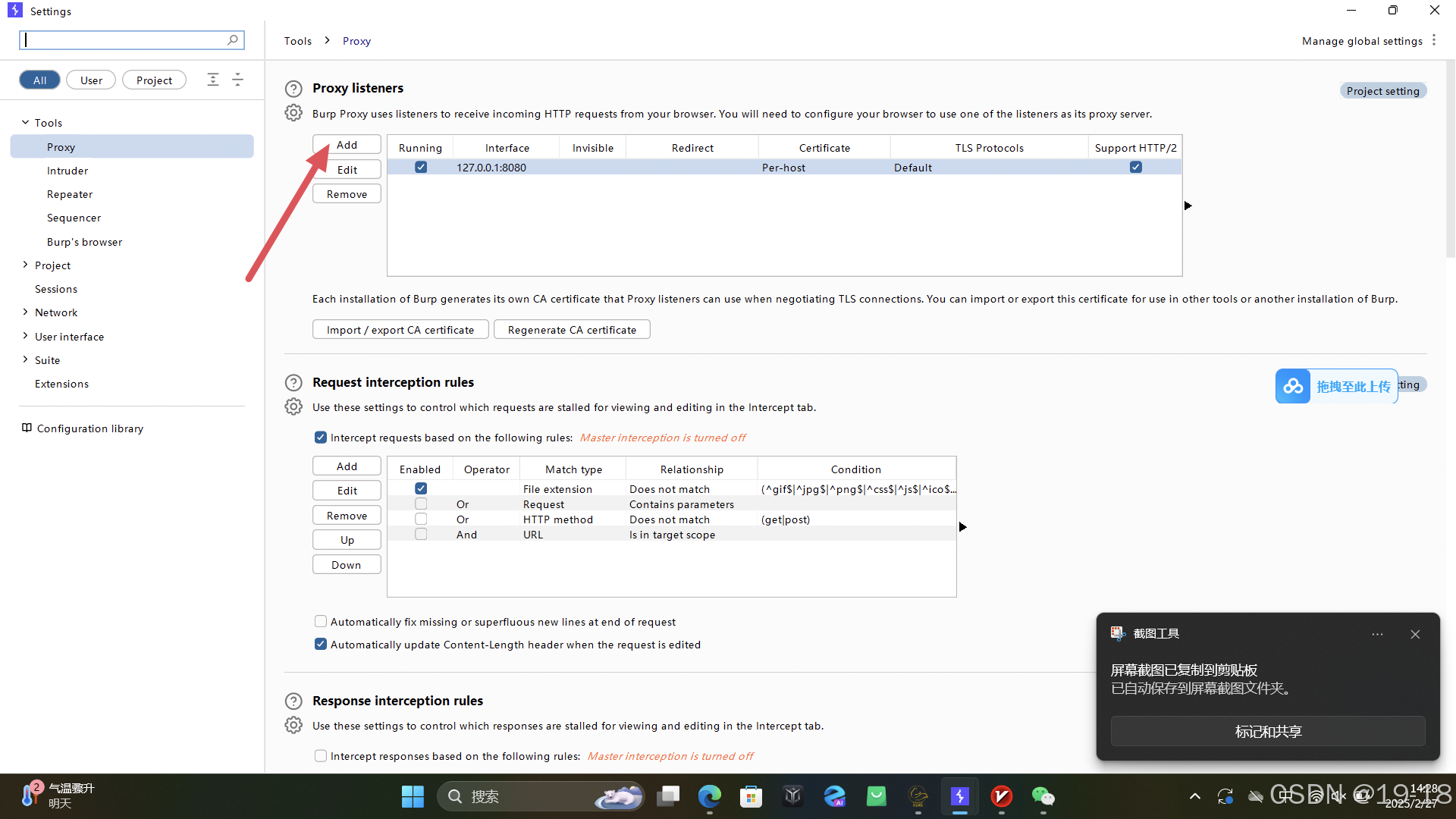Click Regenerate CA certificate button

pos(572,330)
